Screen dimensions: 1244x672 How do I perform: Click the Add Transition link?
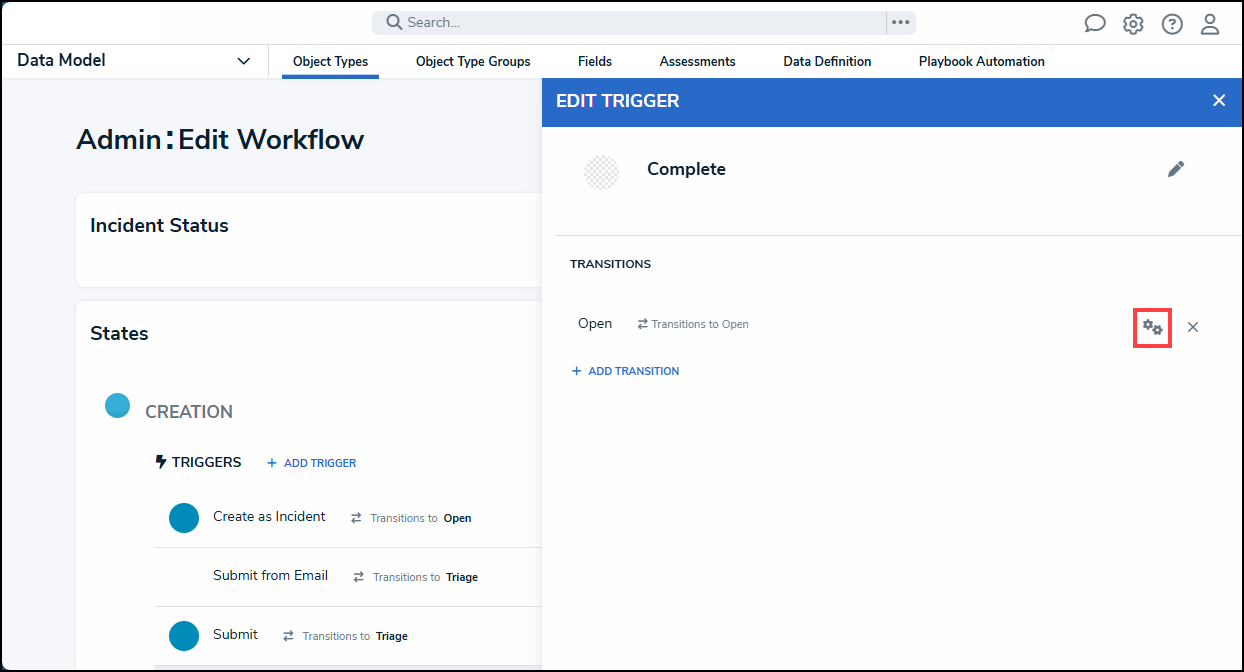625,371
